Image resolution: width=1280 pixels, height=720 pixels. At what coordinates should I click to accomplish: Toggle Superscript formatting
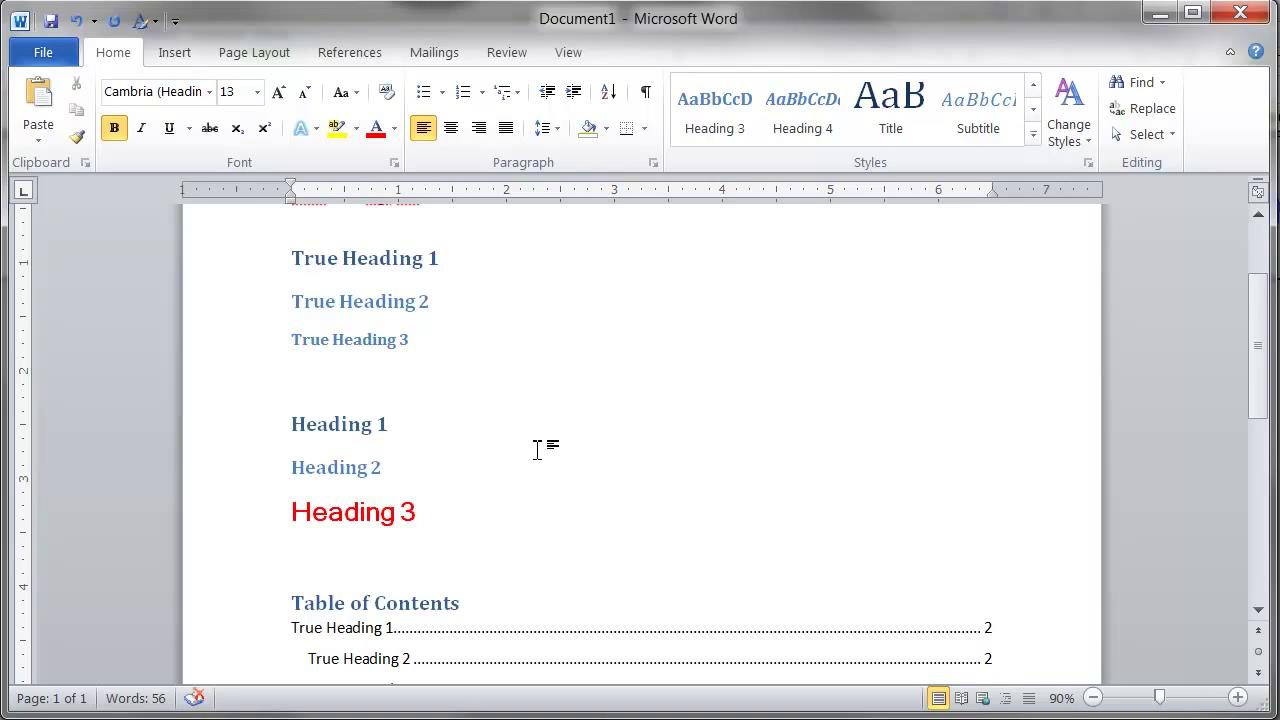click(264, 128)
